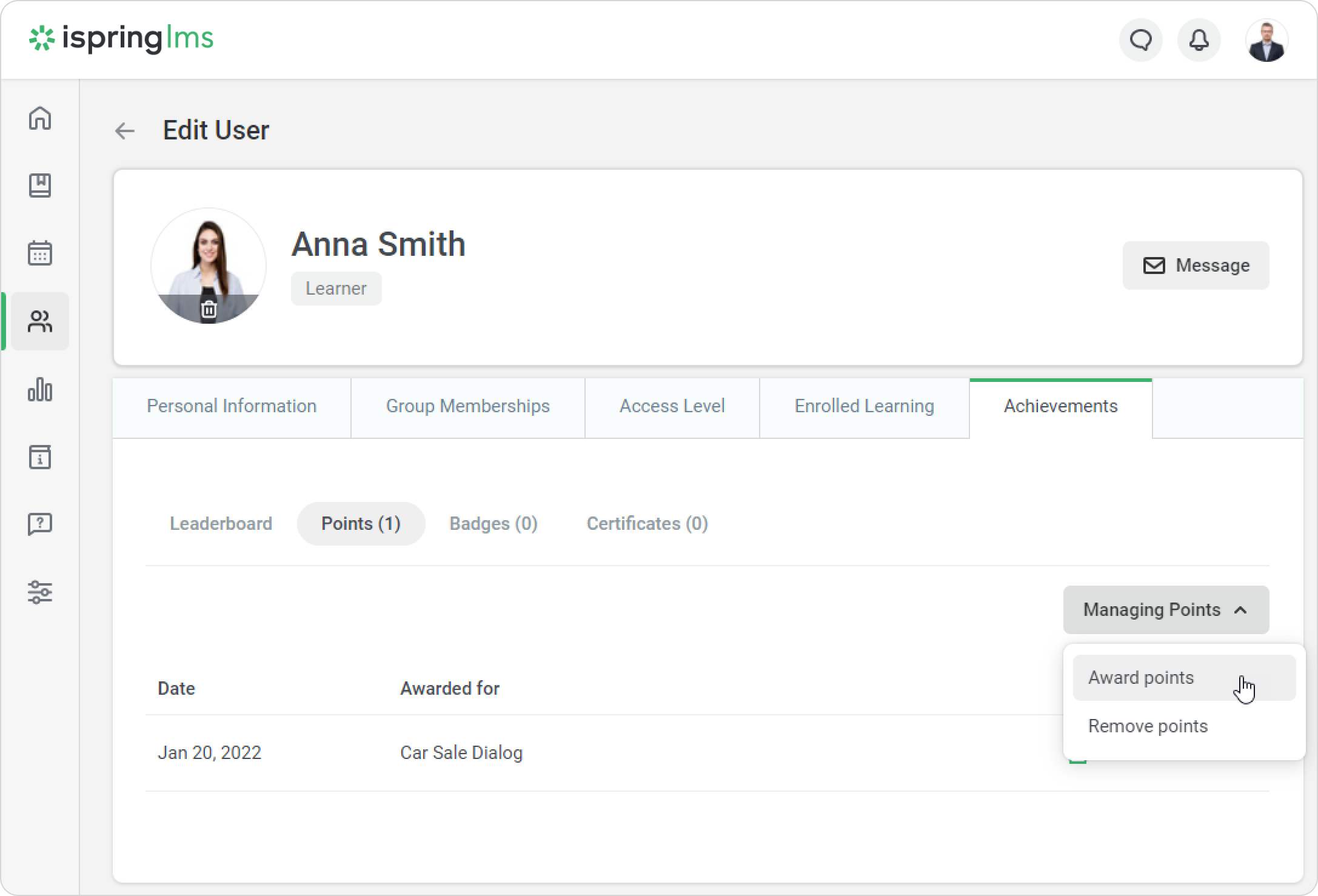Open the Calendar icon in sidebar
Screen dimensions: 1318x896
tap(40, 253)
